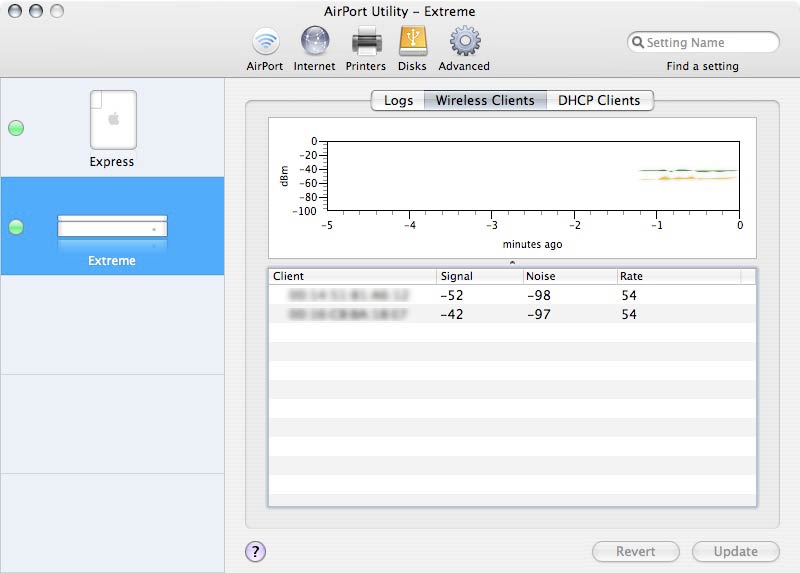Select the second client's blurred MAC address
The width and height of the screenshot is (800, 573).
pyautogui.click(x=347, y=314)
